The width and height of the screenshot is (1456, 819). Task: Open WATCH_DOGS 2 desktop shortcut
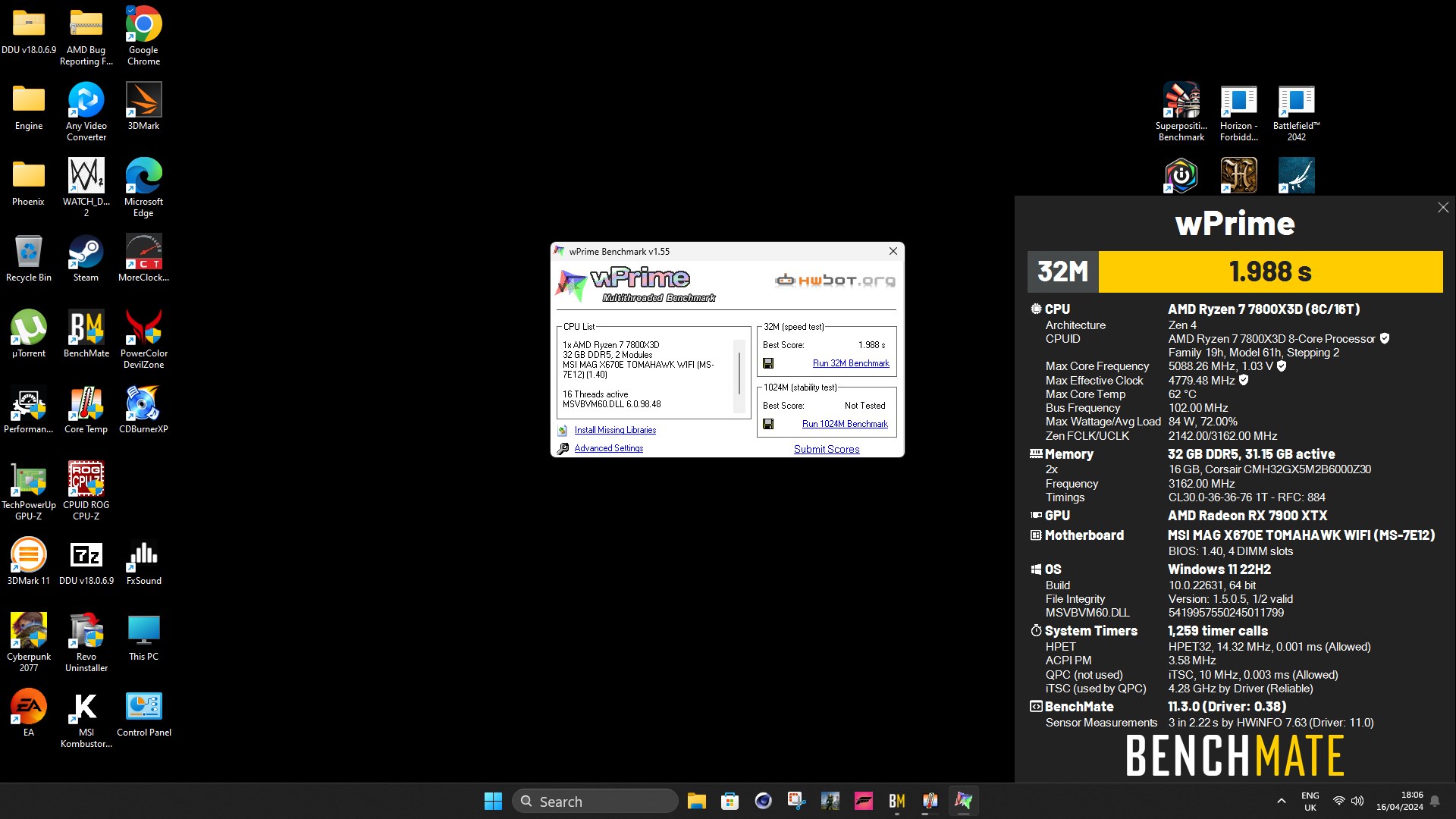pos(86,187)
